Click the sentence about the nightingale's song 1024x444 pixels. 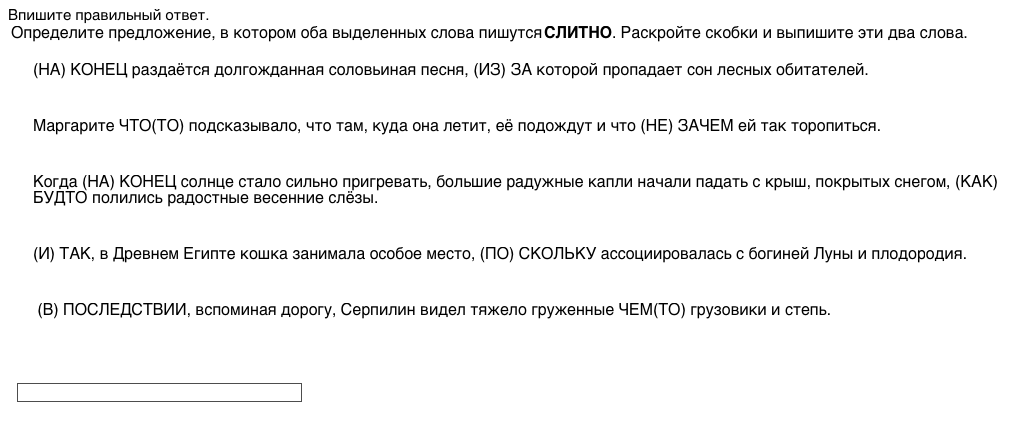click(450, 71)
